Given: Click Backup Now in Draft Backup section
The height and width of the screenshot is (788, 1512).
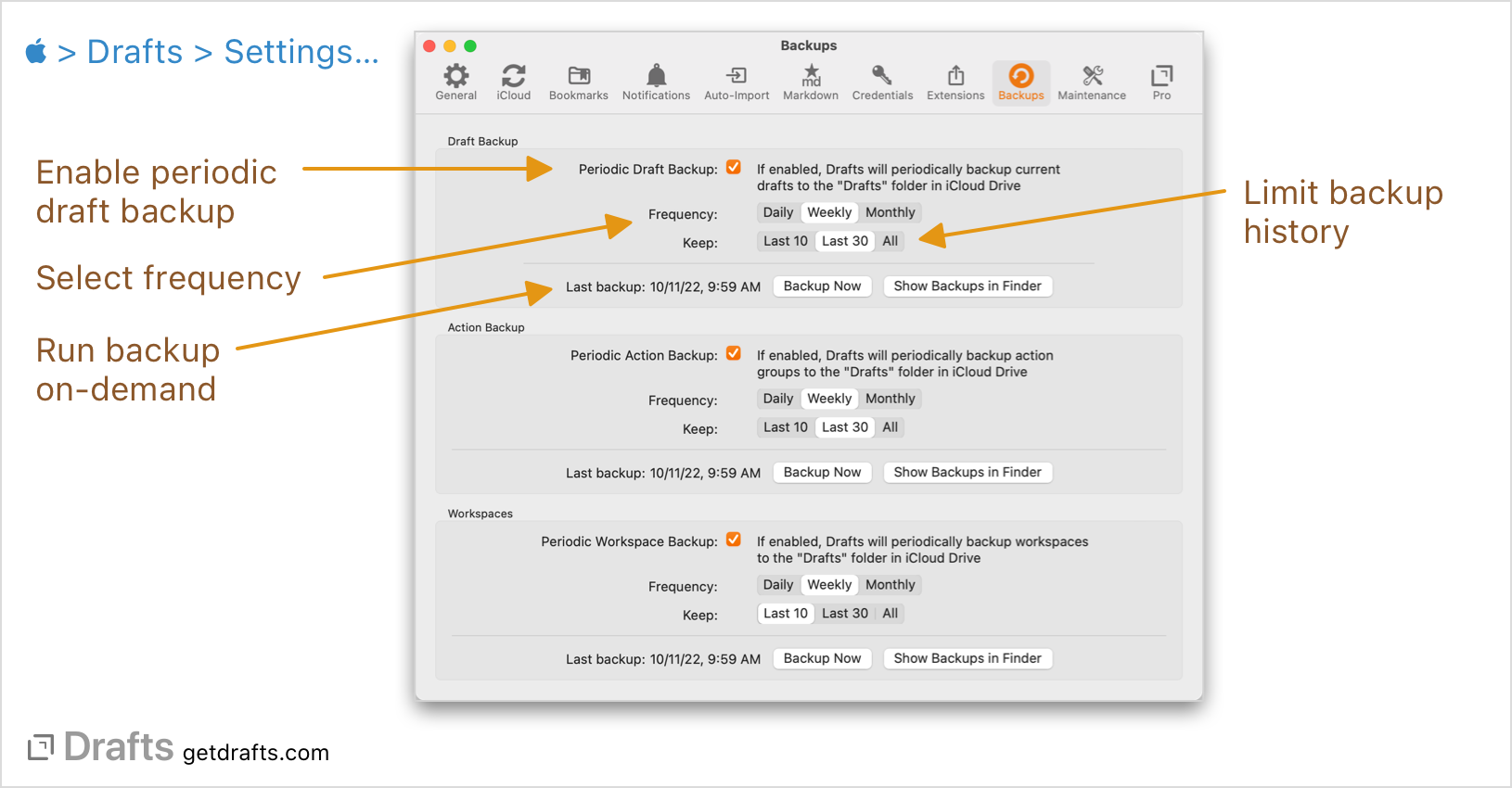Looking at the screenshot, I should [823, 286].
